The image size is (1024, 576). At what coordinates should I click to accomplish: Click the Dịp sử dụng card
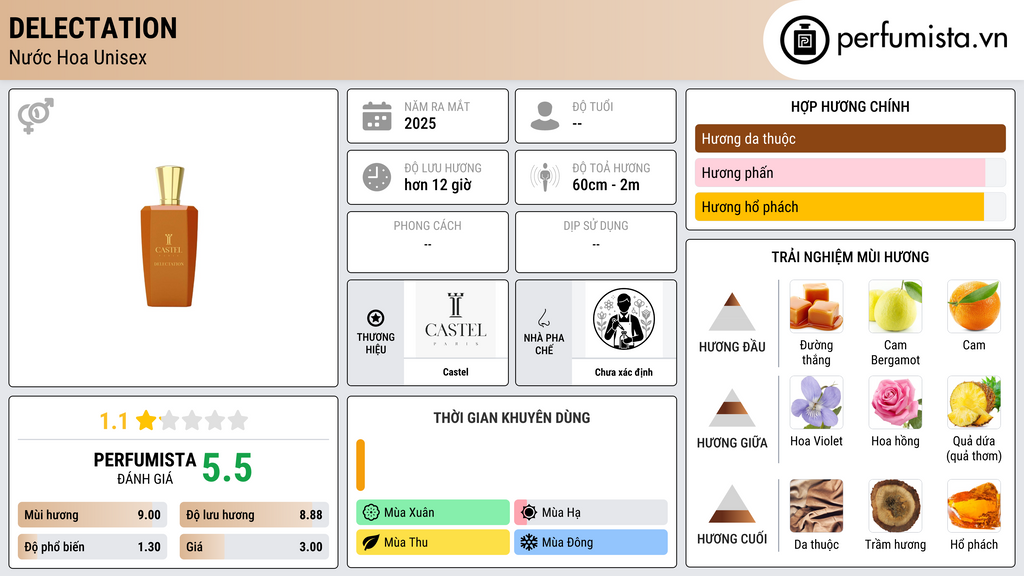(x=596, y=242)
